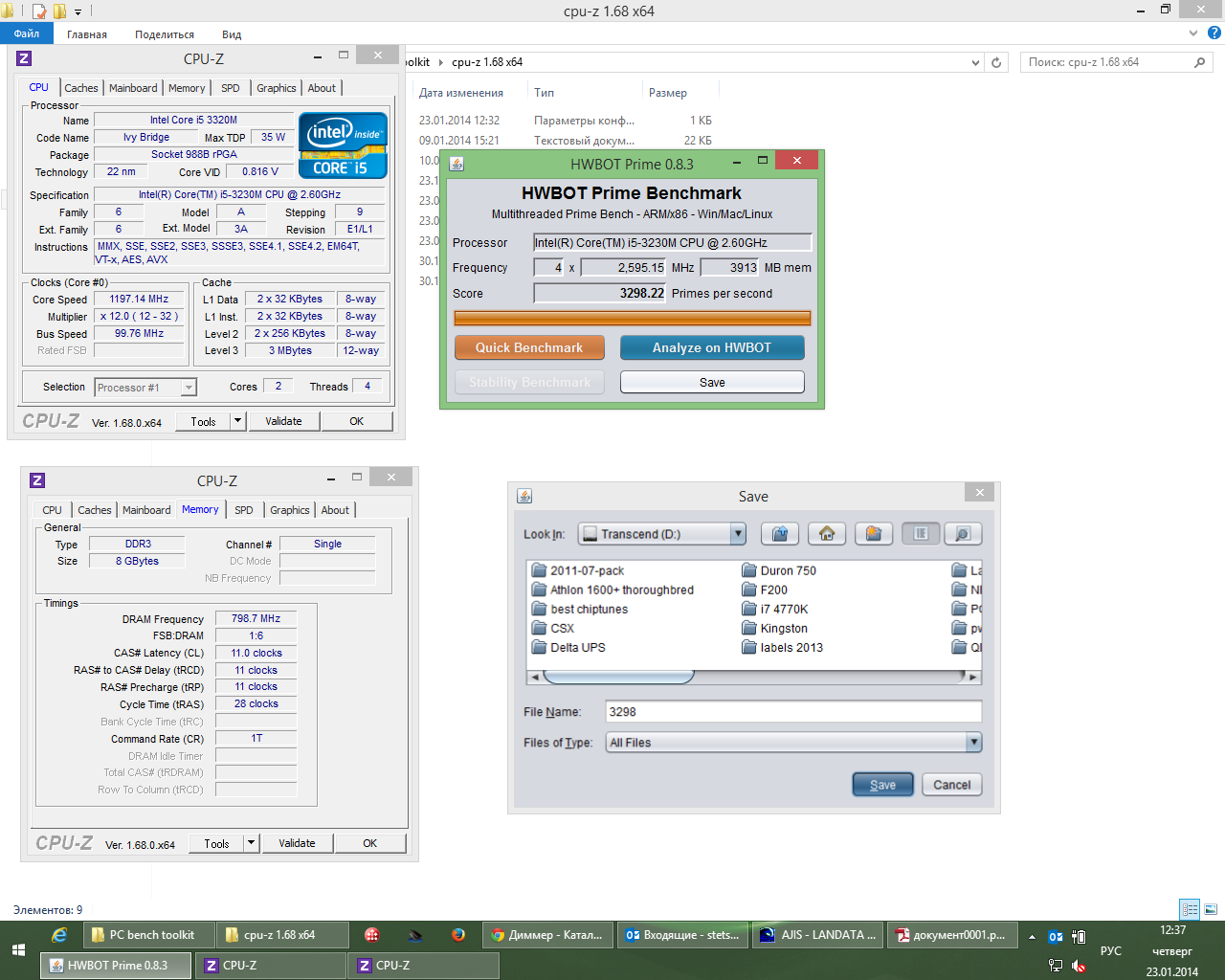
Task: Open the Processor #1 selection dropdown
Action: point(189,388)
